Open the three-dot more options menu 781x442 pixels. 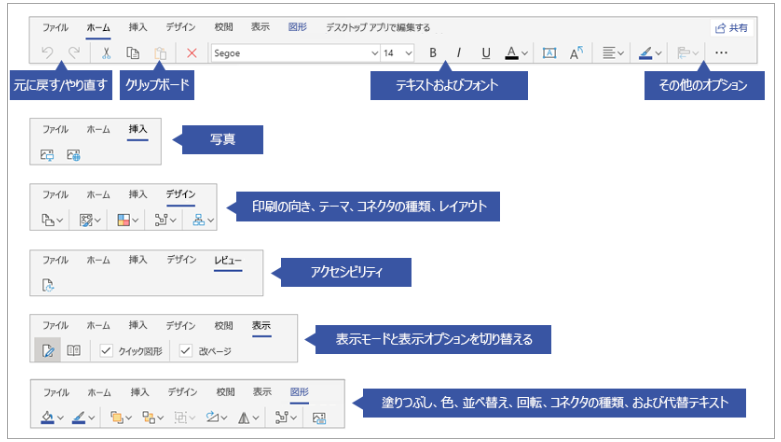722,53
